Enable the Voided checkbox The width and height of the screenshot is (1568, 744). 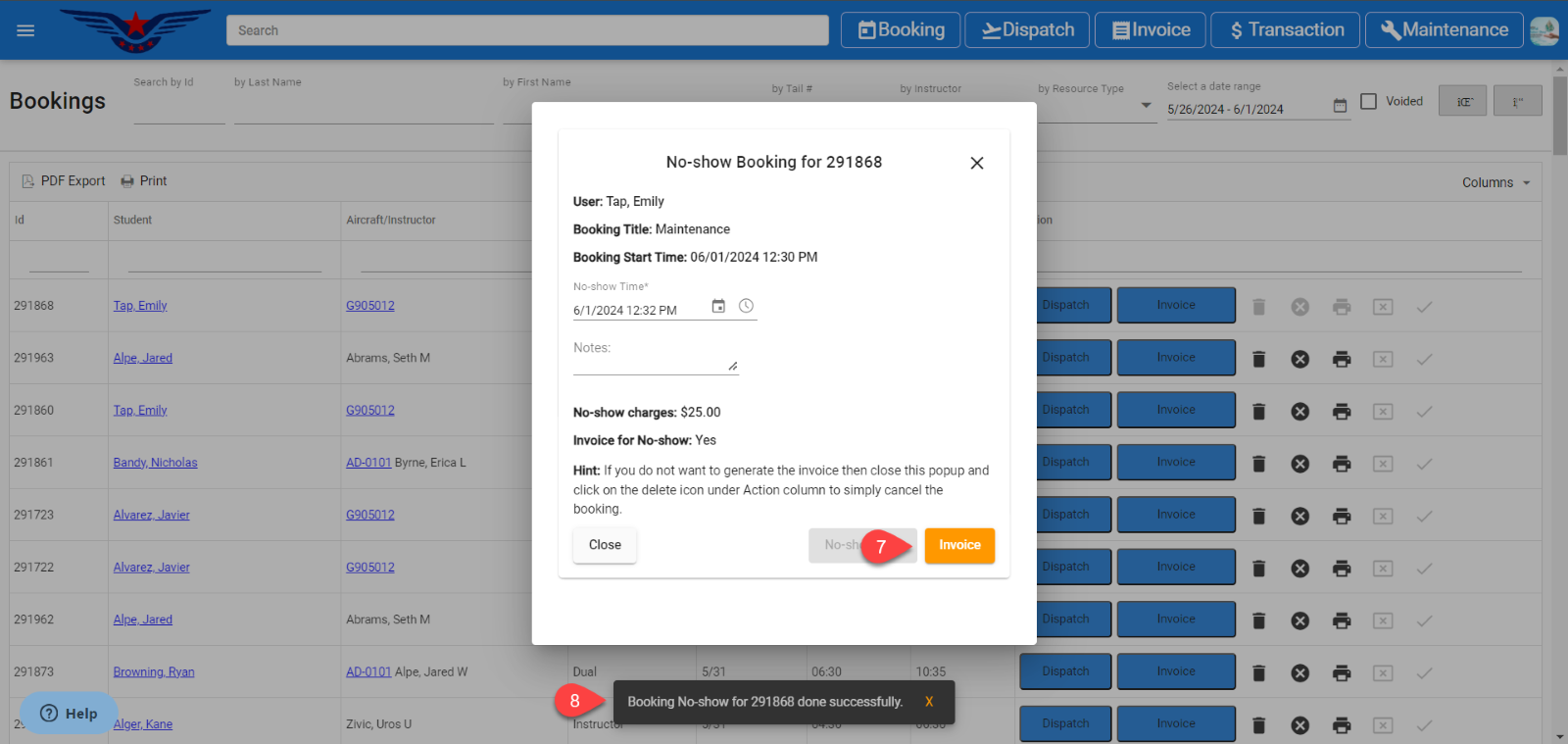(1369, 101)
